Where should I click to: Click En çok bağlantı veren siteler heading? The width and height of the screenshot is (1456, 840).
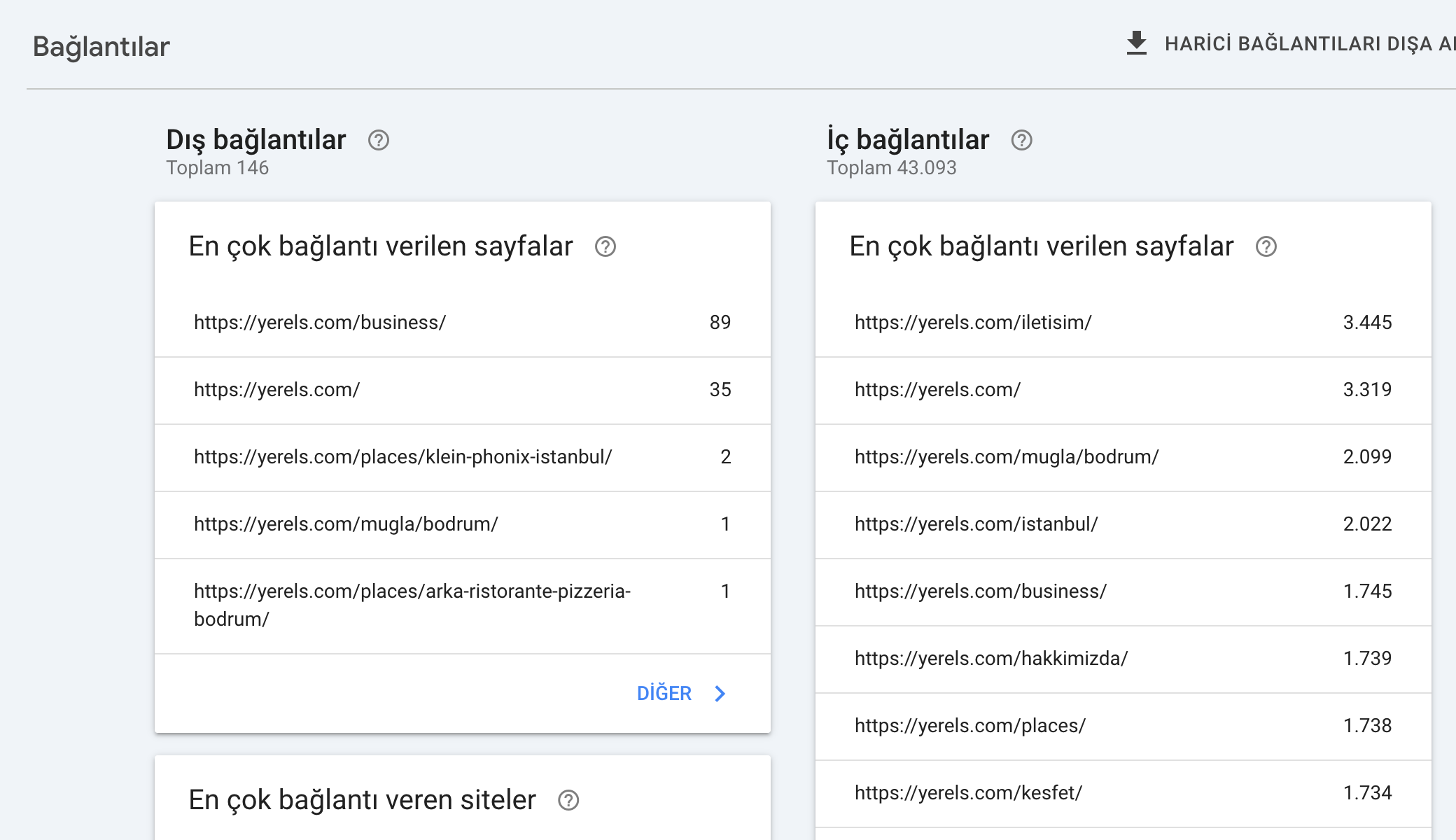tap(362, 800)
